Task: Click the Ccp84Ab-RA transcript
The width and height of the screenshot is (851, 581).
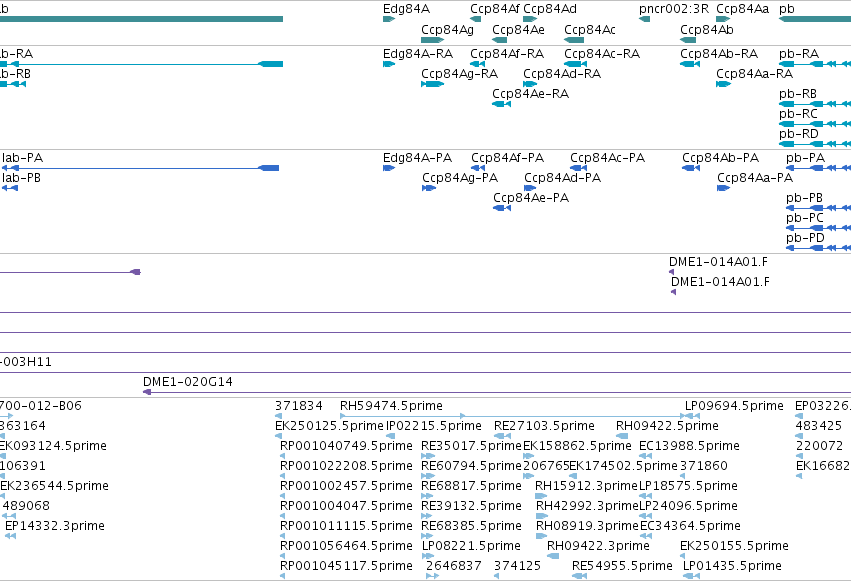Action: click(690, 64)
